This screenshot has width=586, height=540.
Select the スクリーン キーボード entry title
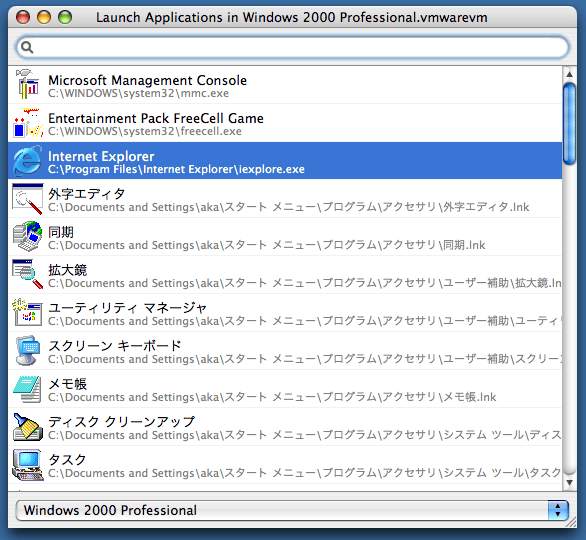(x=115, y=346)
